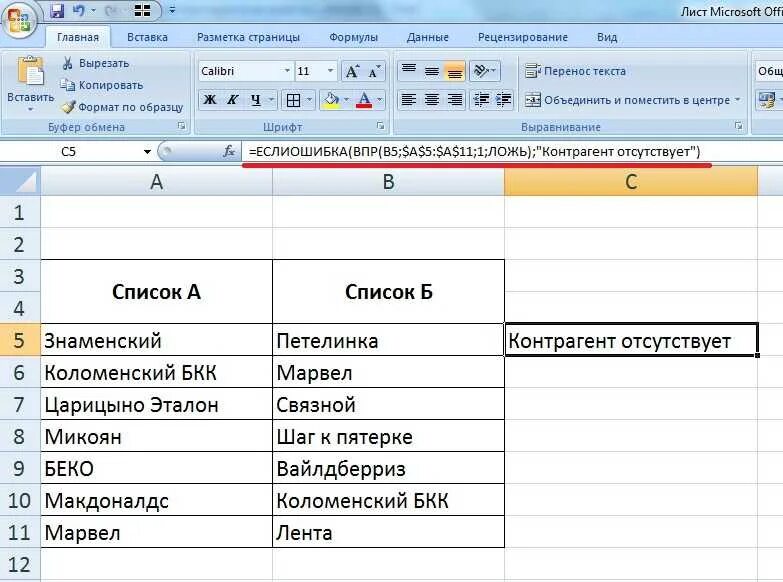Screen dimensions: 783x582
Task: Open the Вставка ribbon tab
Action: (147, 37)
